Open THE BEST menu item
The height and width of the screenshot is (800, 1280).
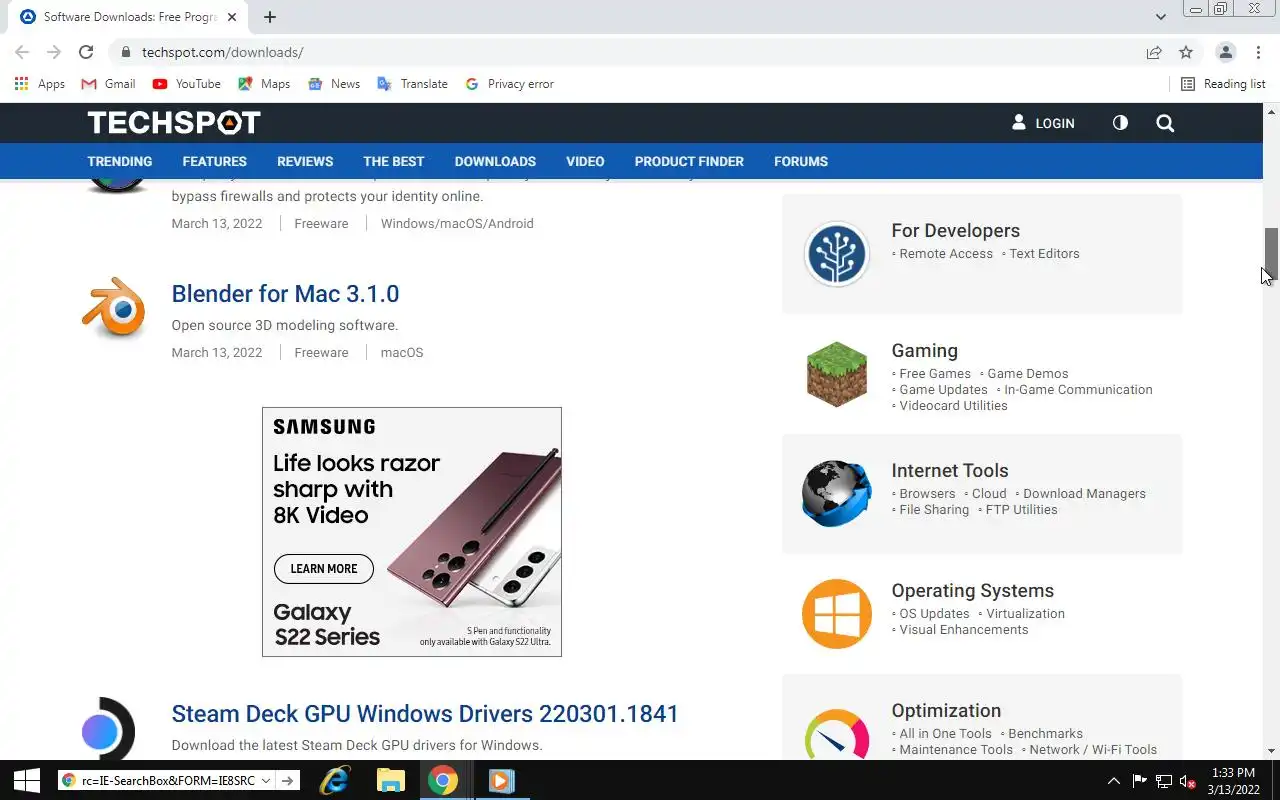click(394, 161)
